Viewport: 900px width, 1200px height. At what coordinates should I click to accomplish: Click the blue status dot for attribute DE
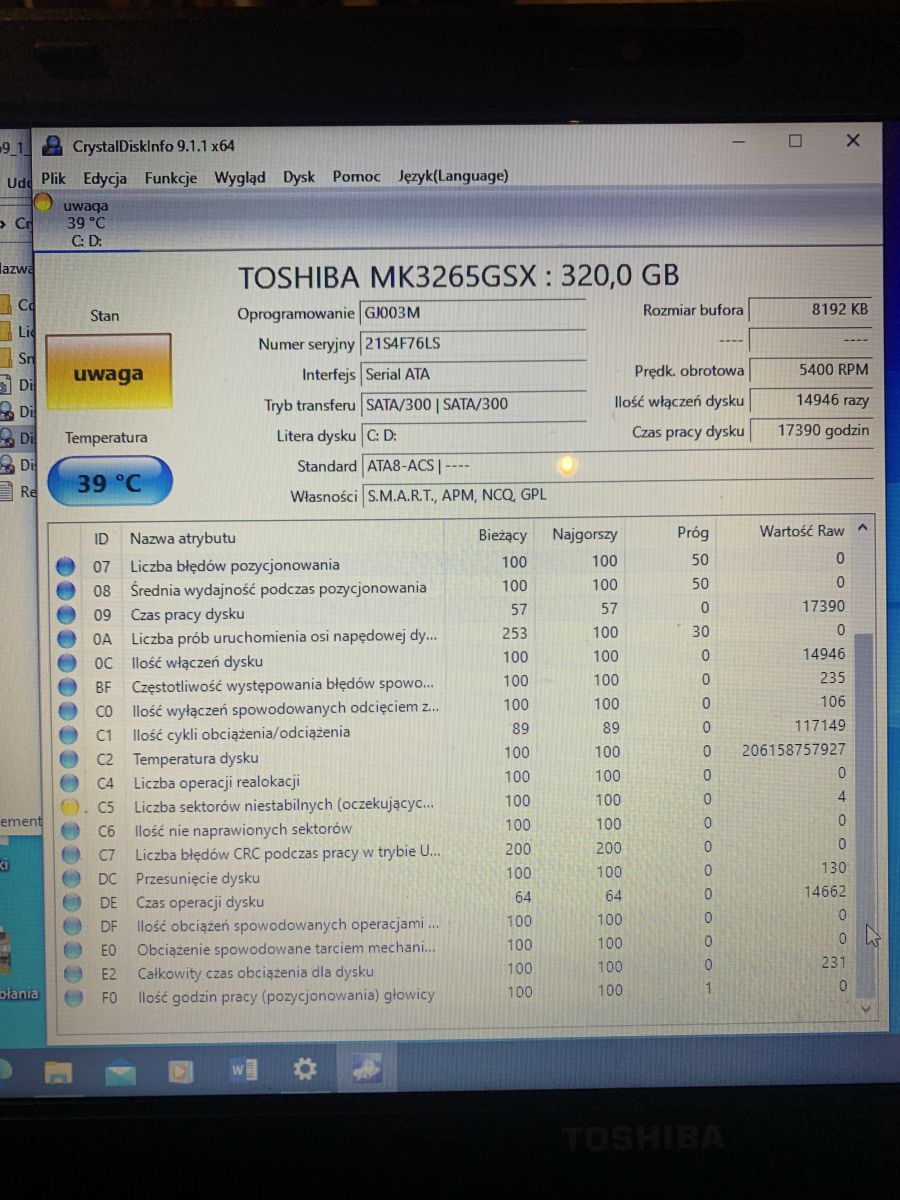(72, 902)
